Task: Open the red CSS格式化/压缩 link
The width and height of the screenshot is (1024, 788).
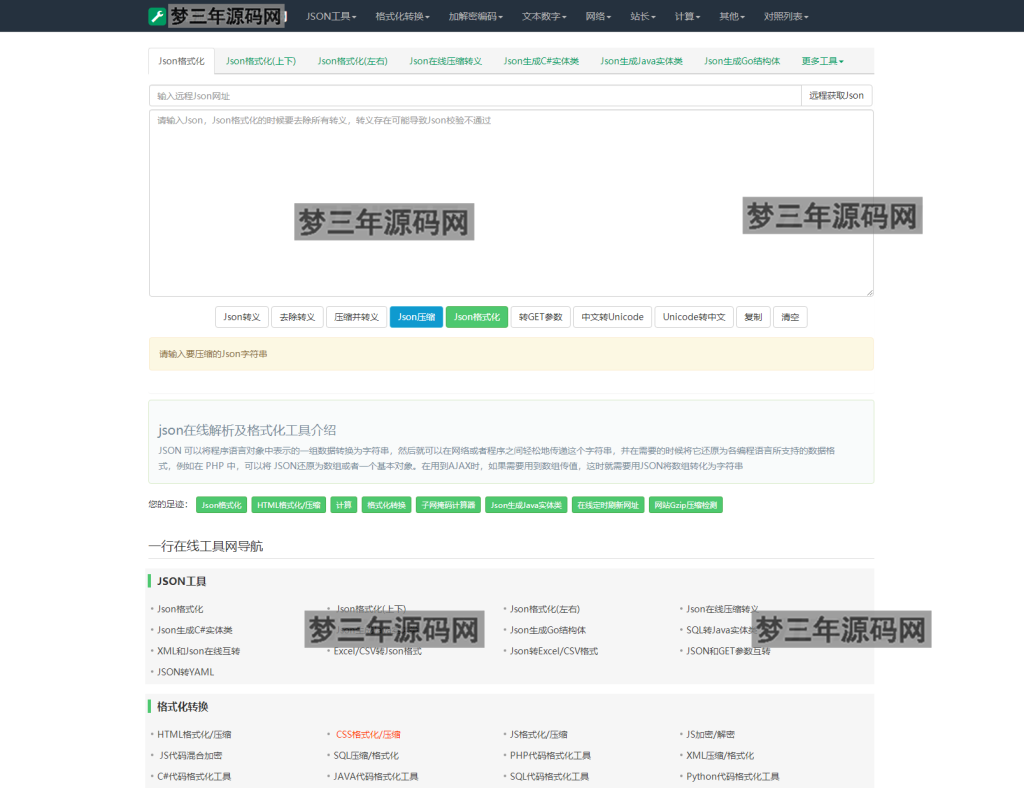Action: click(368, 734)
